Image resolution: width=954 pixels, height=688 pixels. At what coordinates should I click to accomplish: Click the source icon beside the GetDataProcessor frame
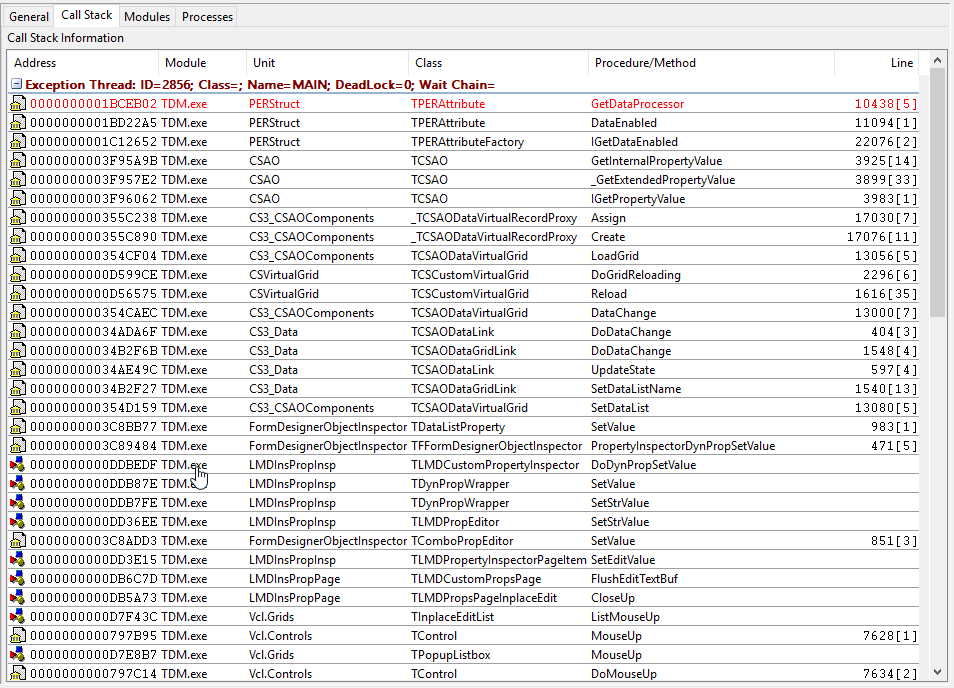(x=19, y=103)
